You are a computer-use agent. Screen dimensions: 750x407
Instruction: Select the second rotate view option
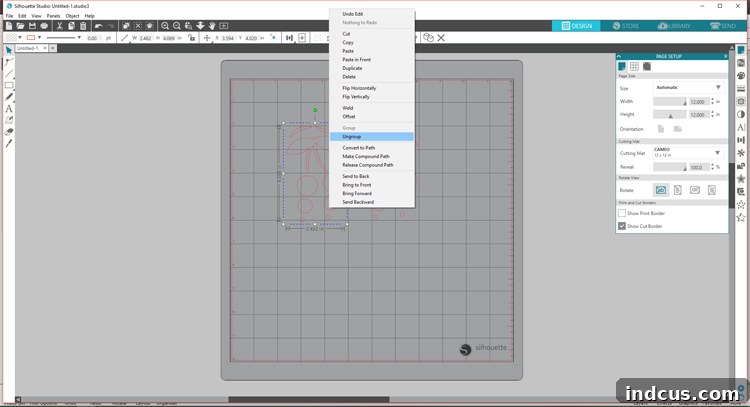pos(677,190)
